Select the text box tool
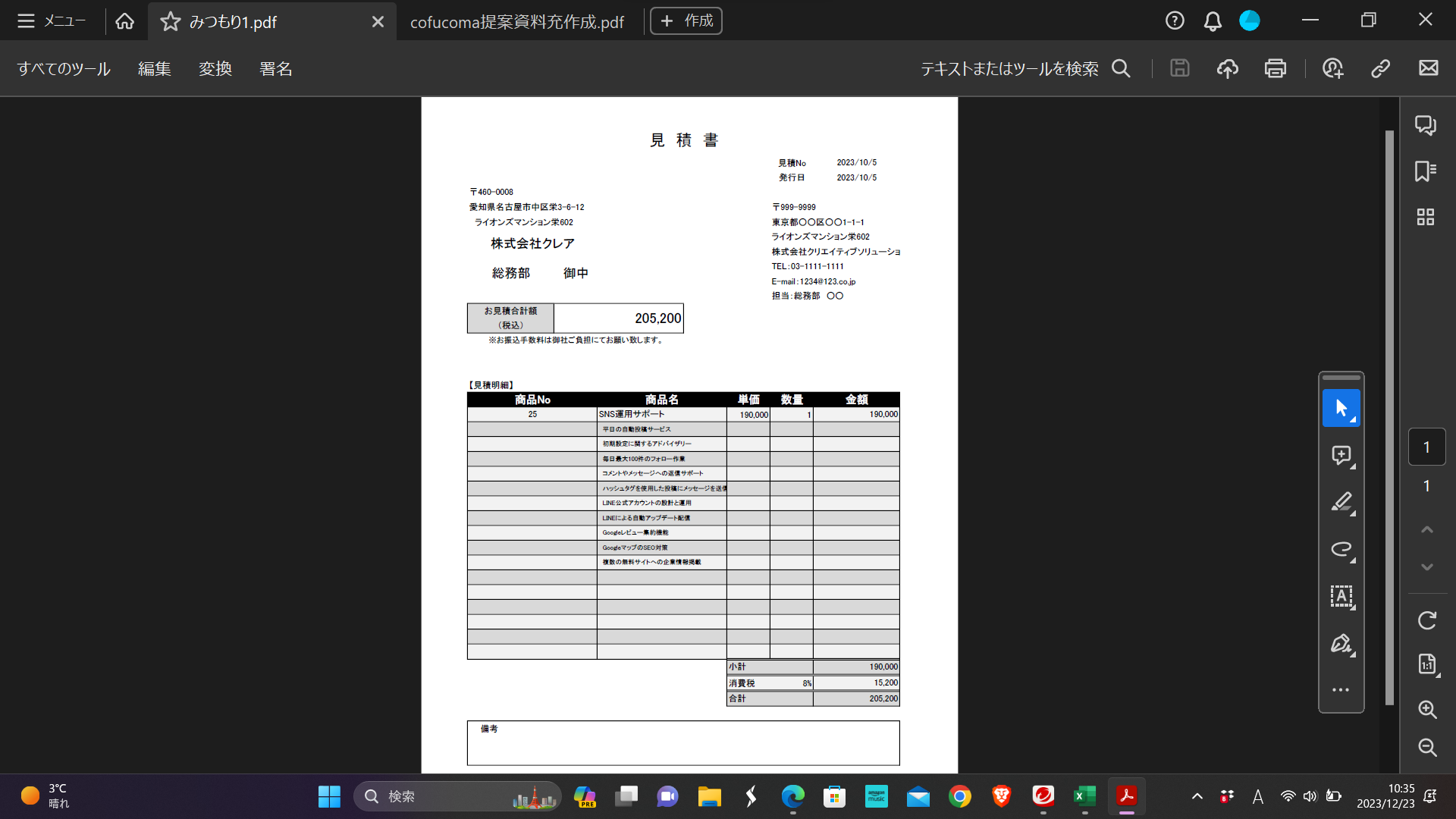Image resolution: width=1456 pixels, height=819 pixels. coord(1341,596)
